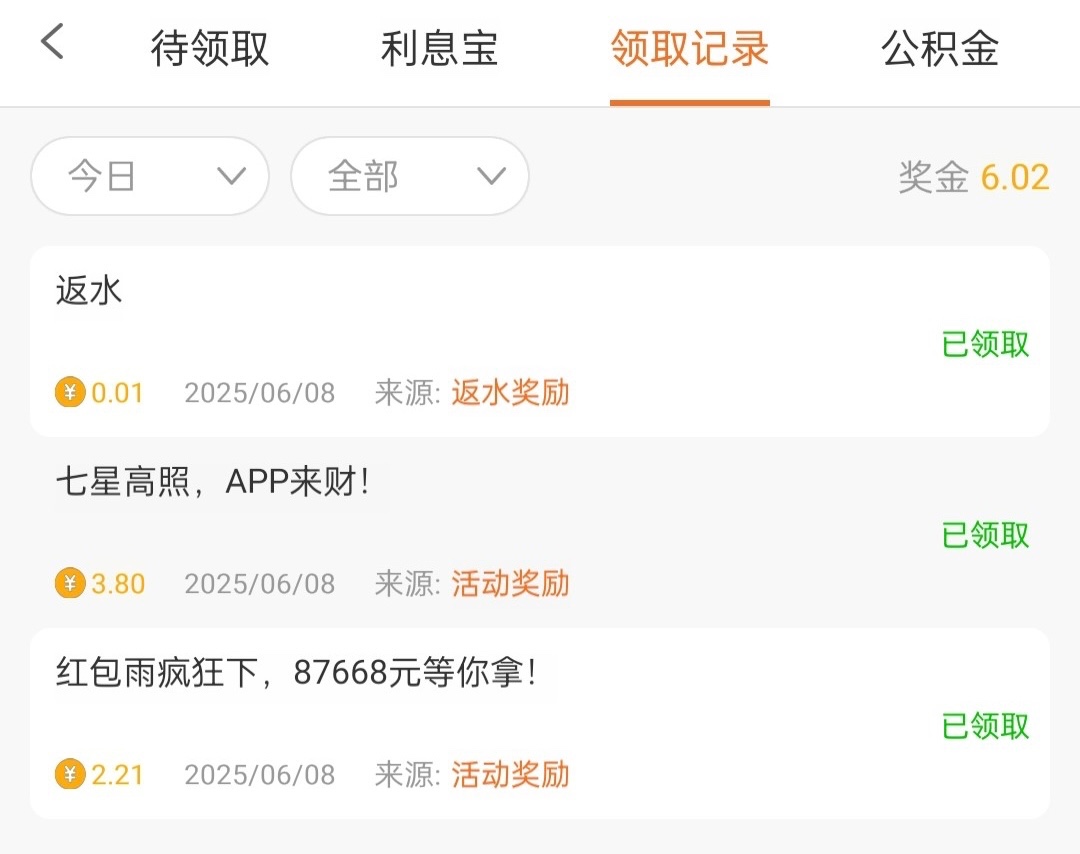Open the 今日 date filter dropdown

pyautogui.click(x=150, y=177)
